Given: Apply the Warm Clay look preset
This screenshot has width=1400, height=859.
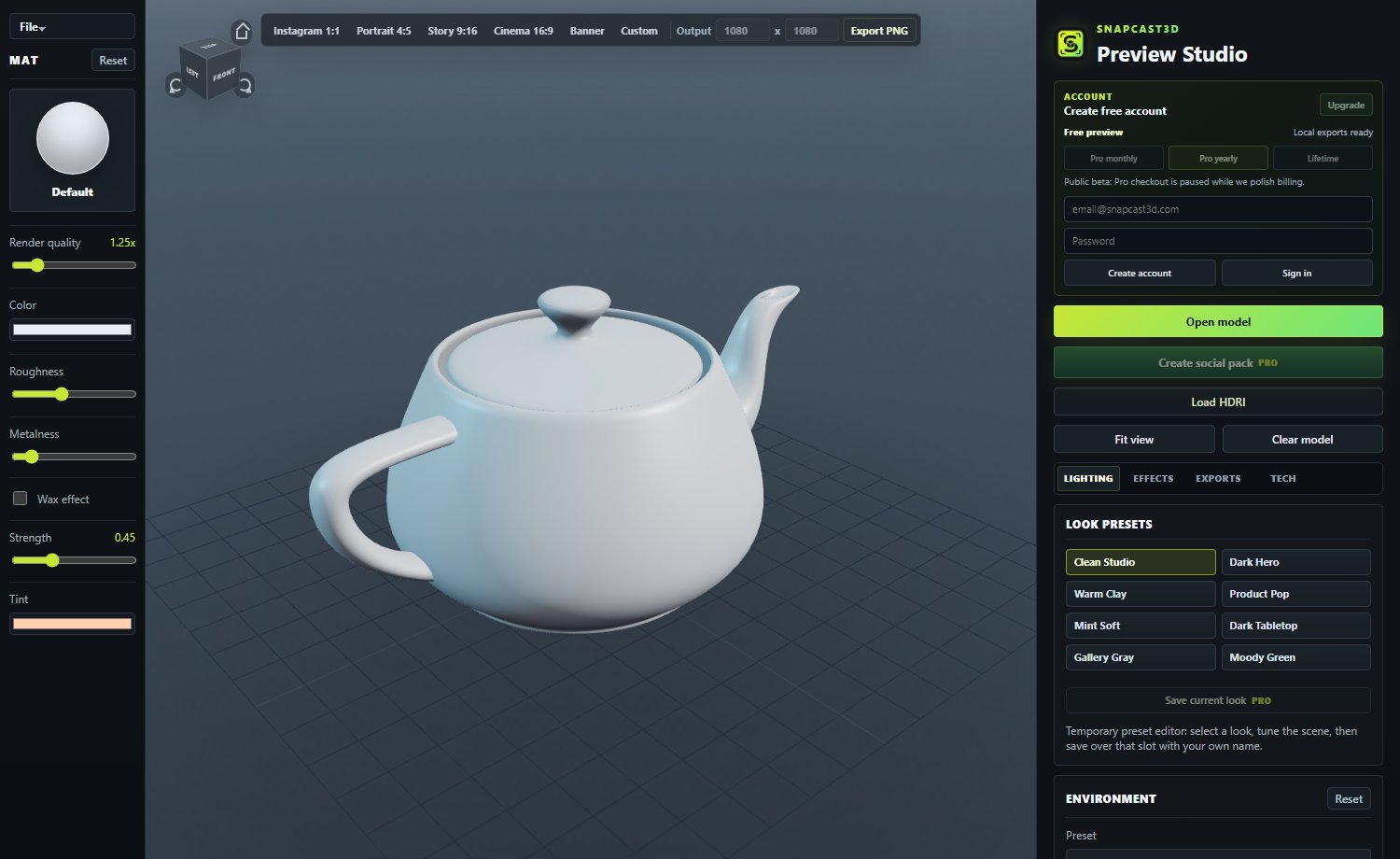Looking at the screenshot, I should coord(1141,594).
